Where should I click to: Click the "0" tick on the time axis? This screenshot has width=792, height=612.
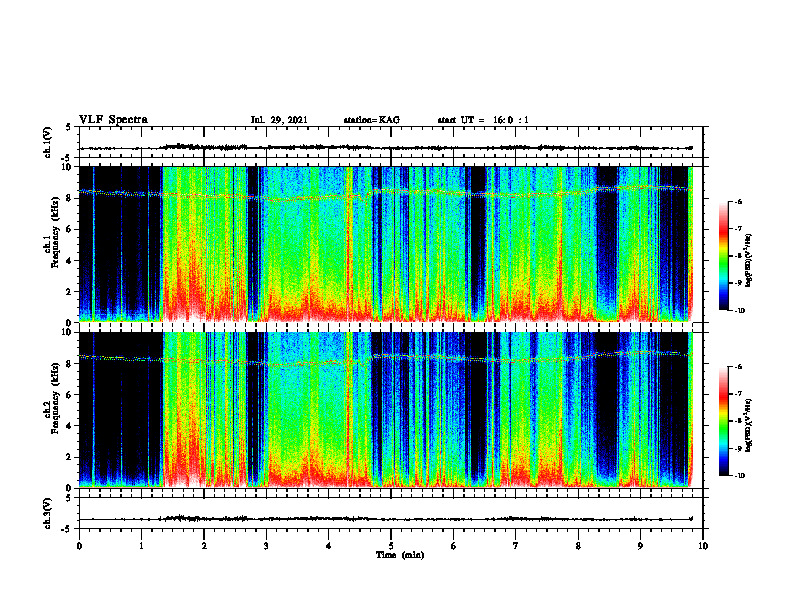(79, 546)
